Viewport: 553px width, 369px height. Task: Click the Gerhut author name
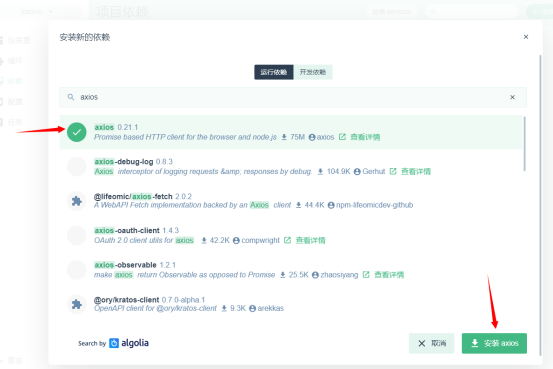374,171
